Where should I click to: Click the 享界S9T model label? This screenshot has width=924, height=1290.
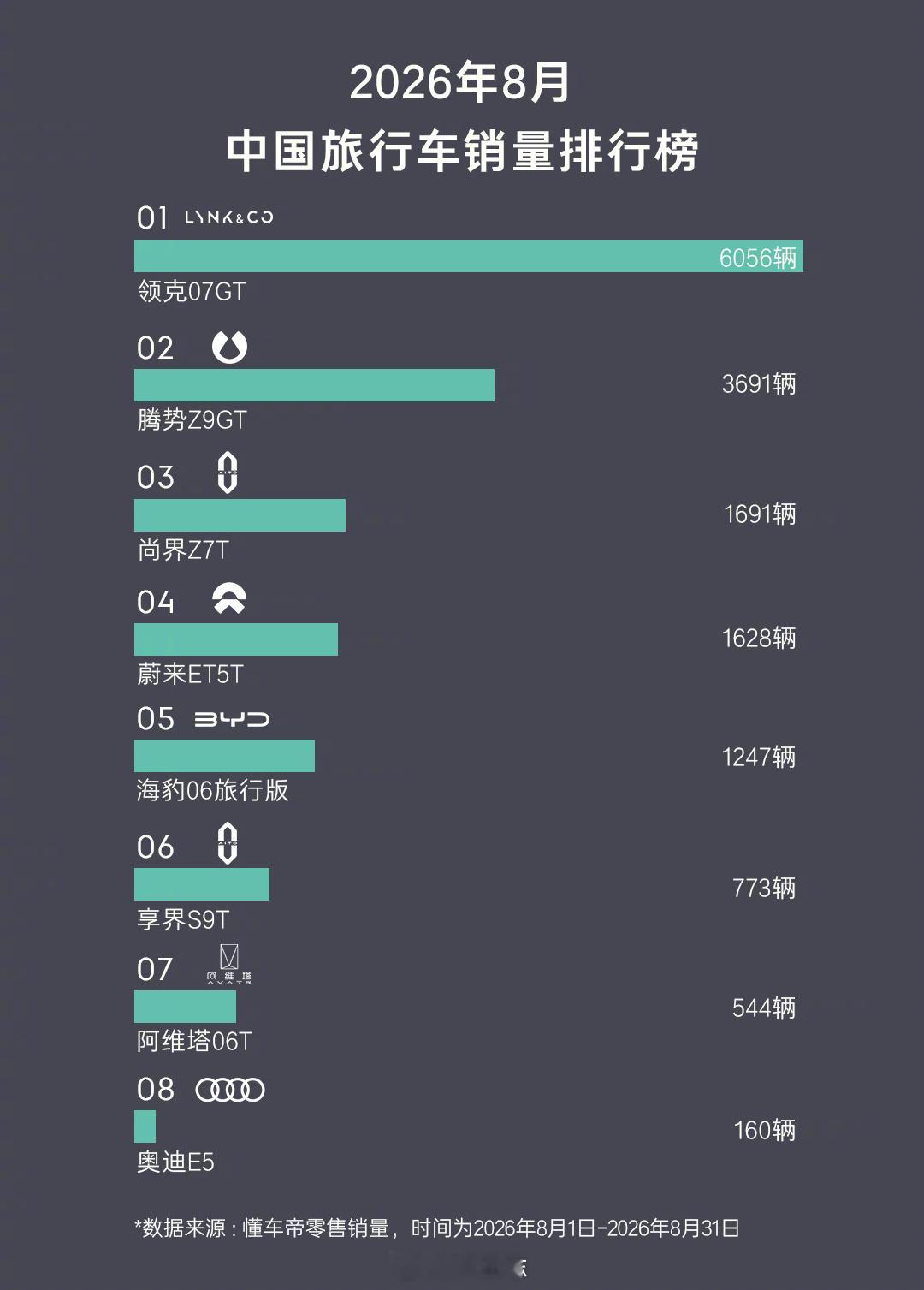pyautogui.click(x=183, y=919)
